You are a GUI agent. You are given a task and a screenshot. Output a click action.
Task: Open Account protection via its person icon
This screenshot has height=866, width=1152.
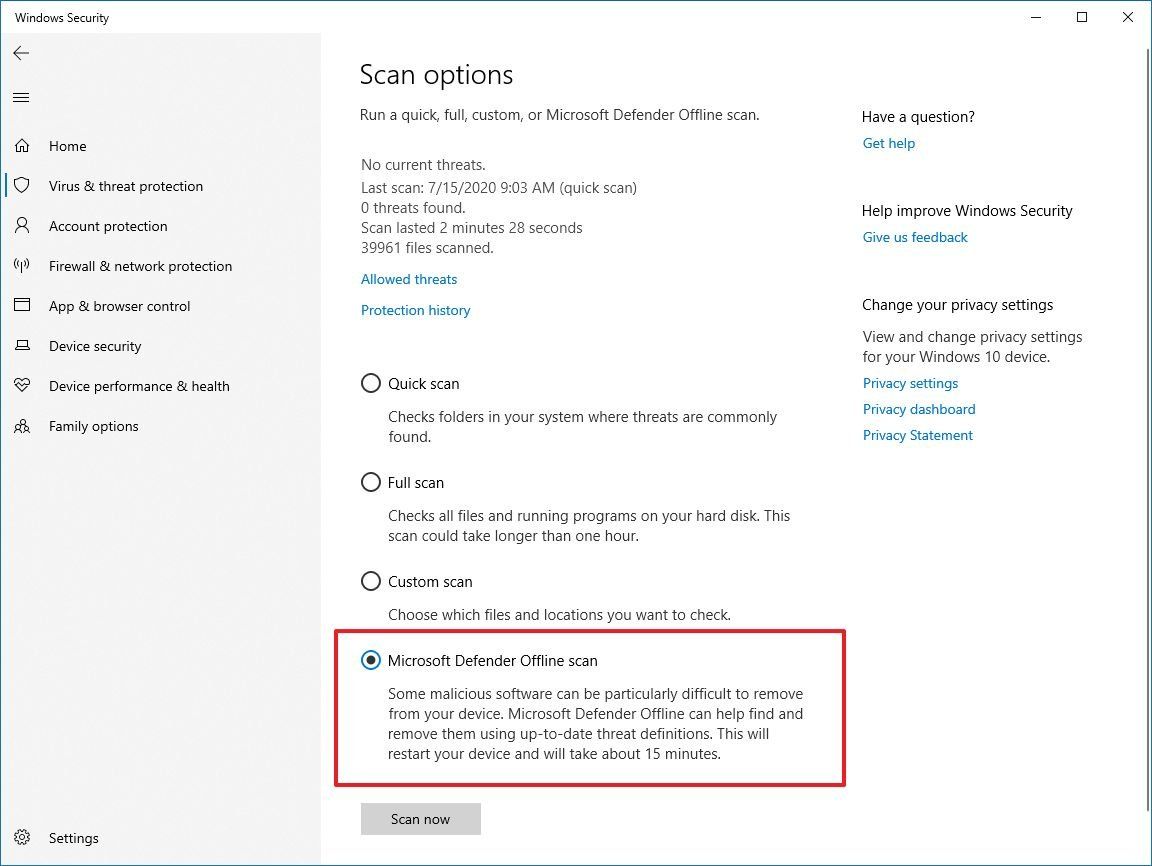[21, 226]
